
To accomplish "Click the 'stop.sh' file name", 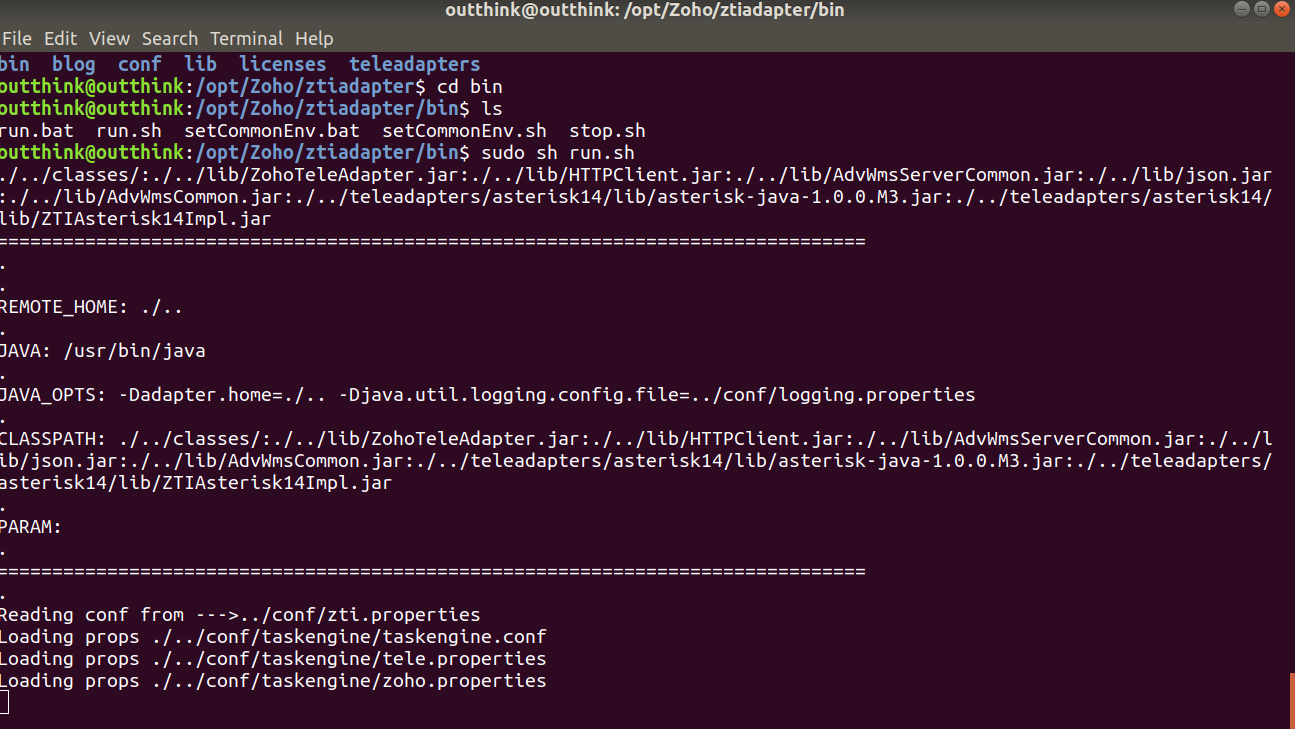I will pos(607,130).
